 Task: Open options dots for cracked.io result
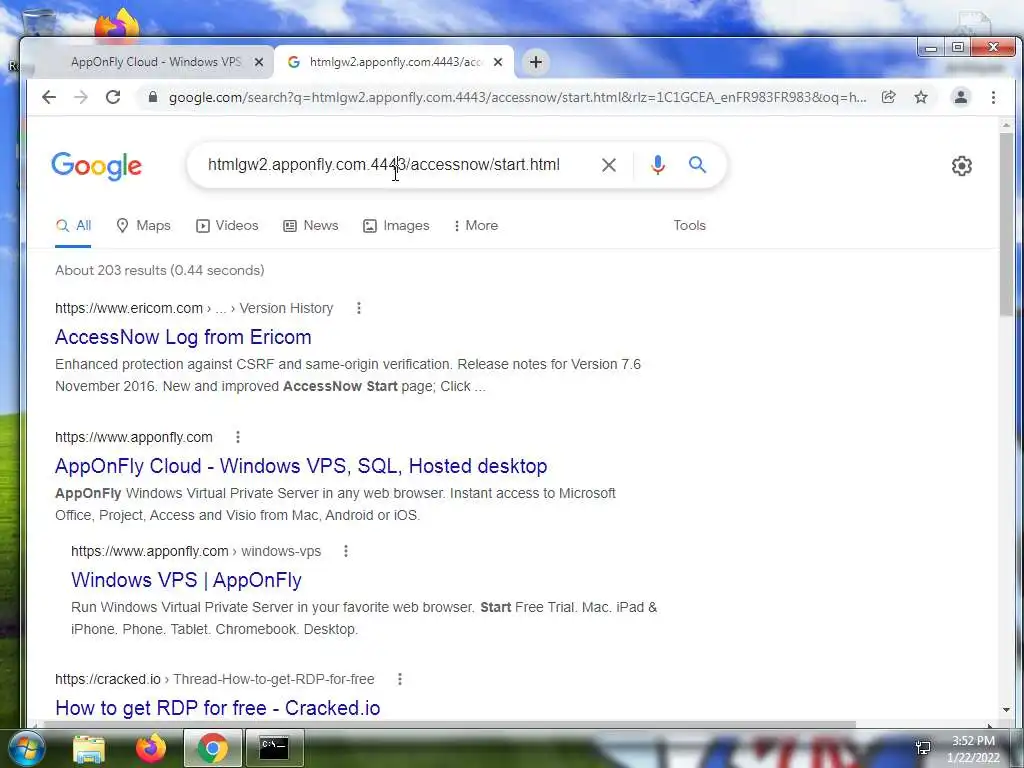(400, 679)
